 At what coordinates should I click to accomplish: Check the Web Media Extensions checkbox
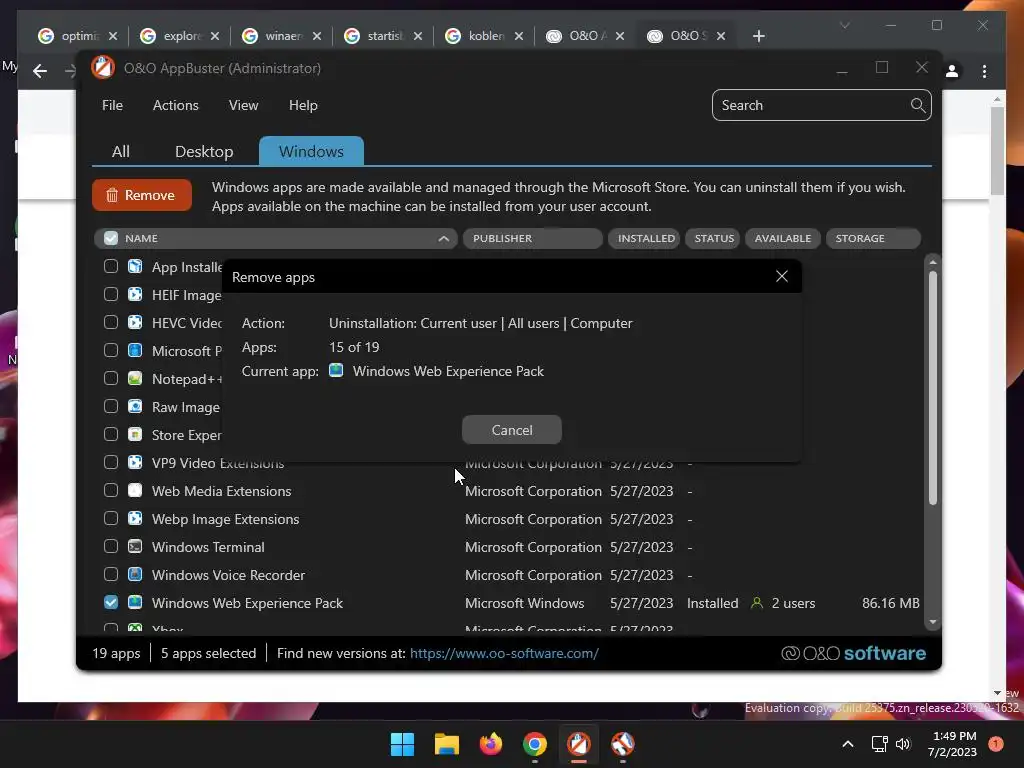tap(111, 490)
